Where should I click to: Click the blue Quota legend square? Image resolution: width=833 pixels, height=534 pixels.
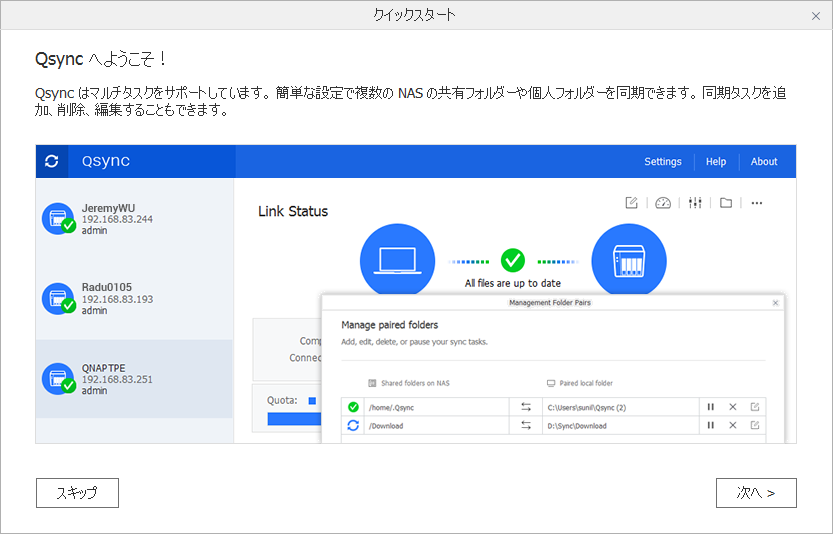[x=312, y=401]
